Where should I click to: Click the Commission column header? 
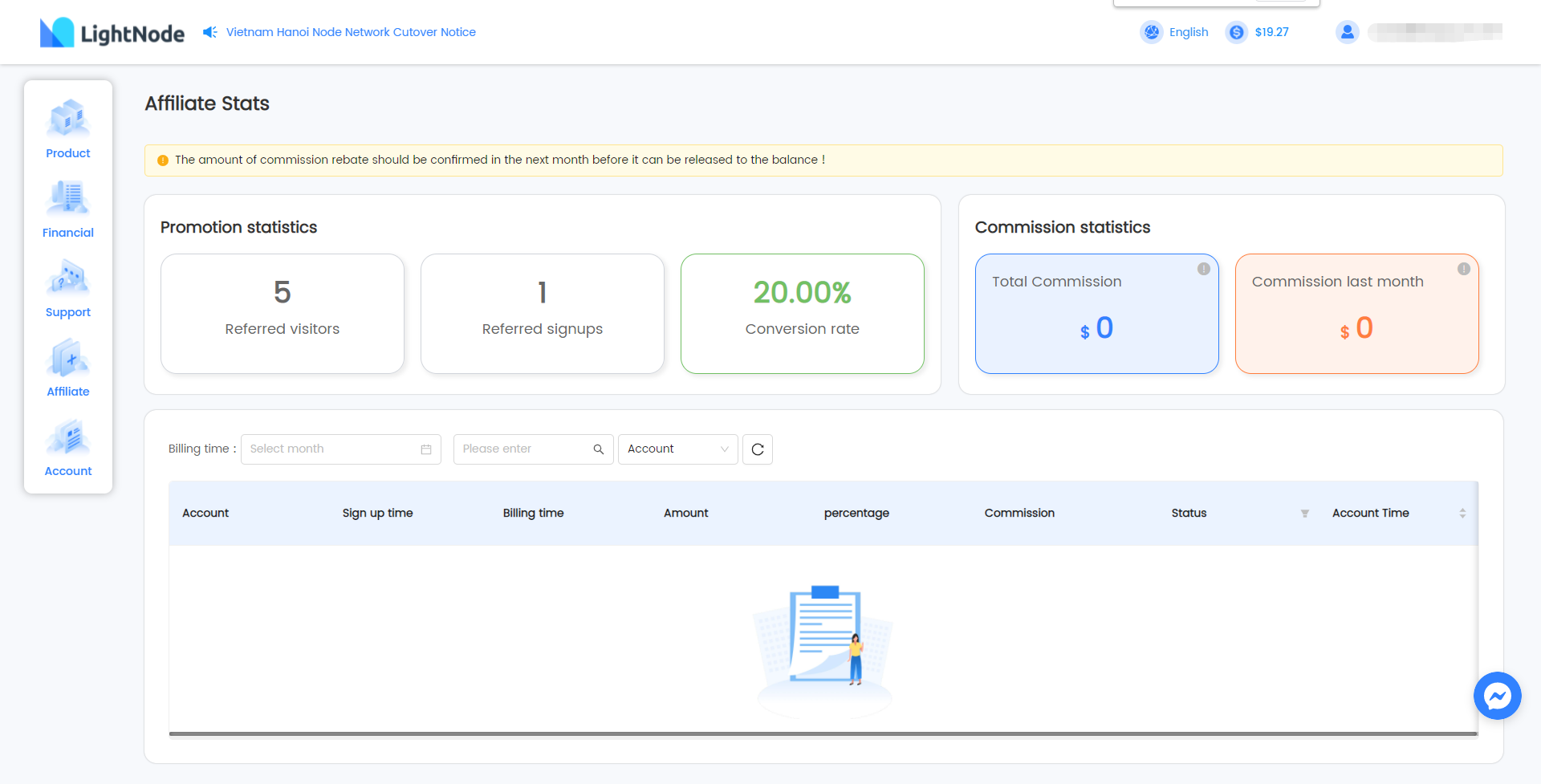click(1019, 513)
